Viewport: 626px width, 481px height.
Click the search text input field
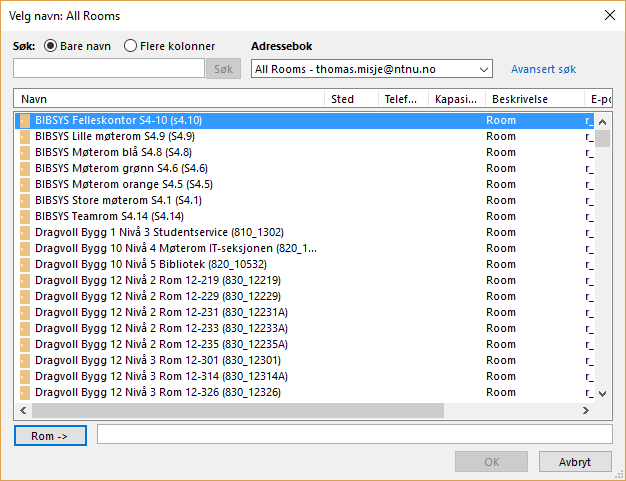pyautogui.click(x=109, y=68)
